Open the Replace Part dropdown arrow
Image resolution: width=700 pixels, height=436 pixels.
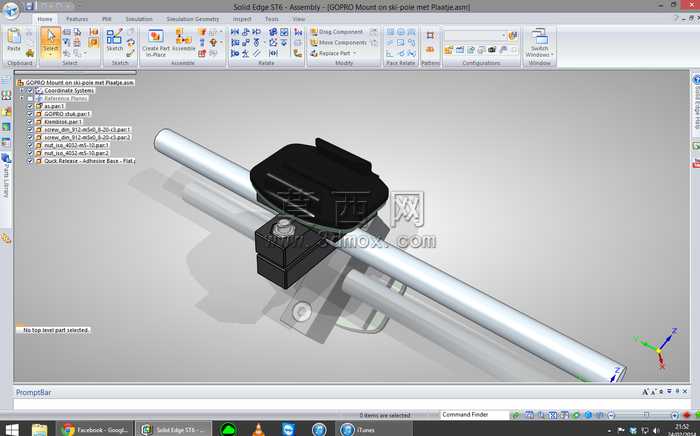click(x=354, y=53)
